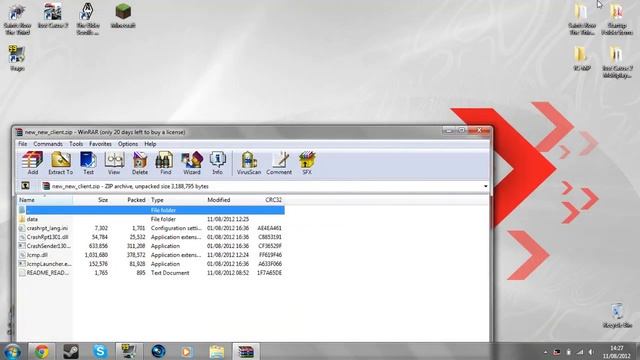Image resolution: width=640 pixels, height=360 pixels.
Task: Open the File menu
Action: click(x=22, y=144)
